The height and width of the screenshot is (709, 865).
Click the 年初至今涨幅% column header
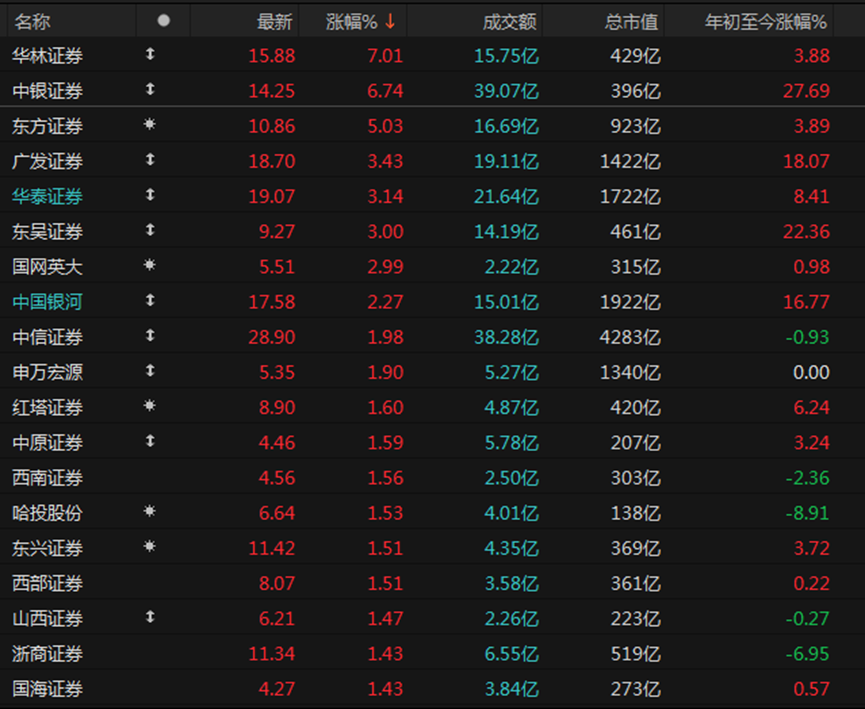[767, 21]
